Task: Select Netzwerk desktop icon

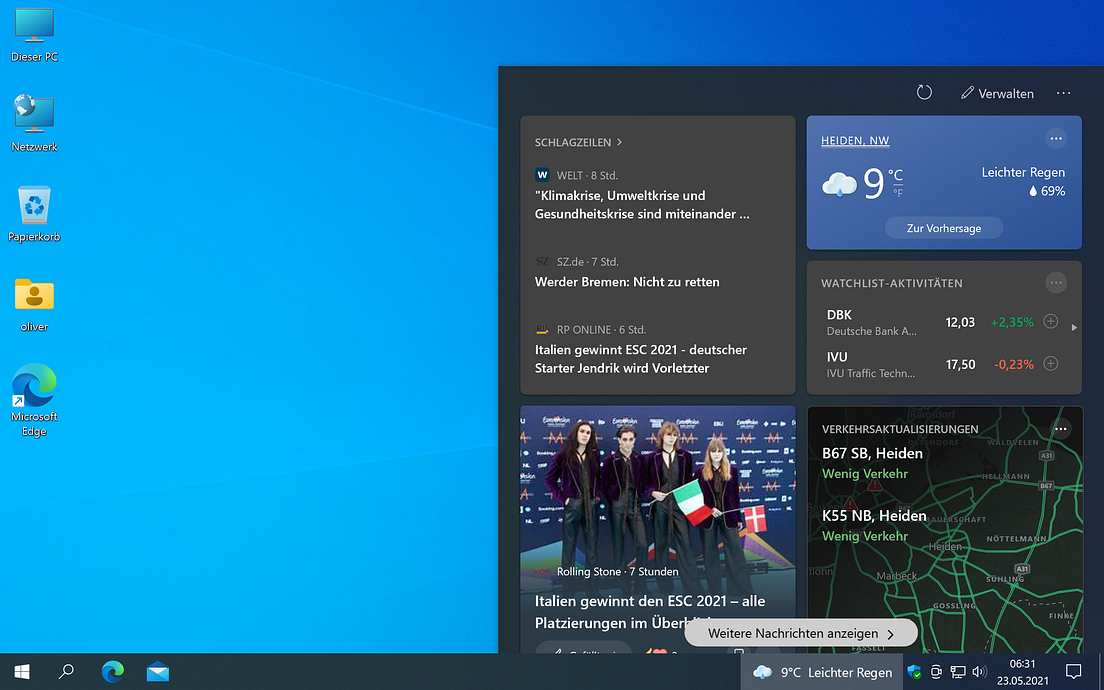Action: click(x=34, y=124)
